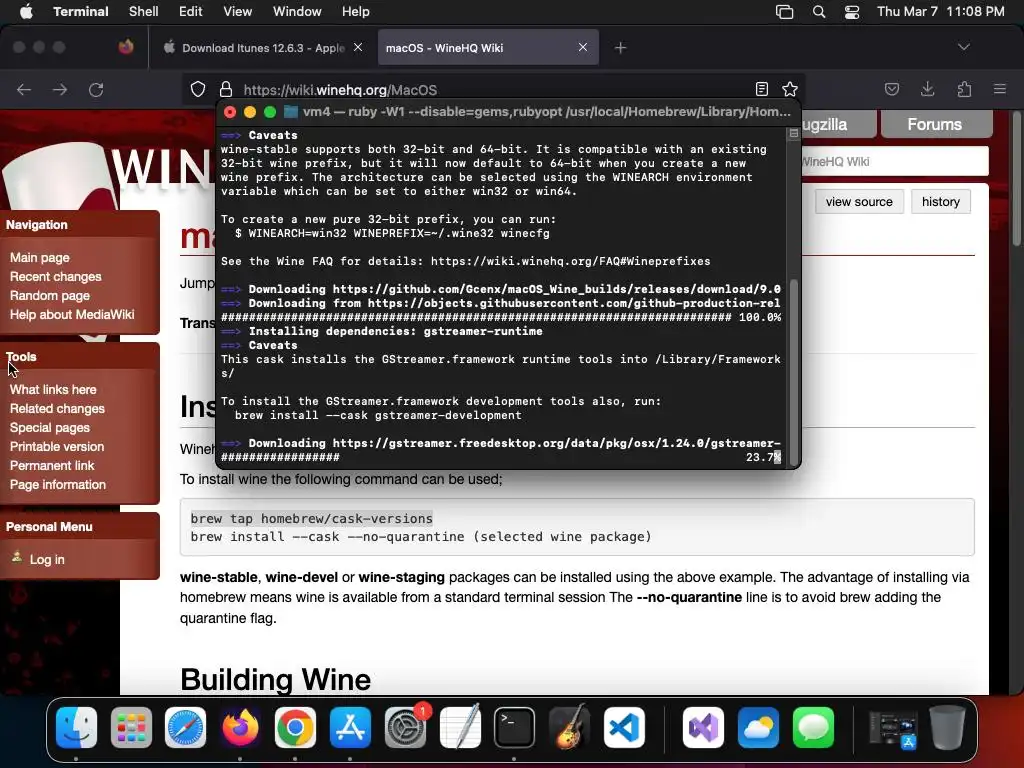The height and width of the screenshot is (768, 1024).
Task: Open Messages from the Dock
Action: (x=813, y=728)
